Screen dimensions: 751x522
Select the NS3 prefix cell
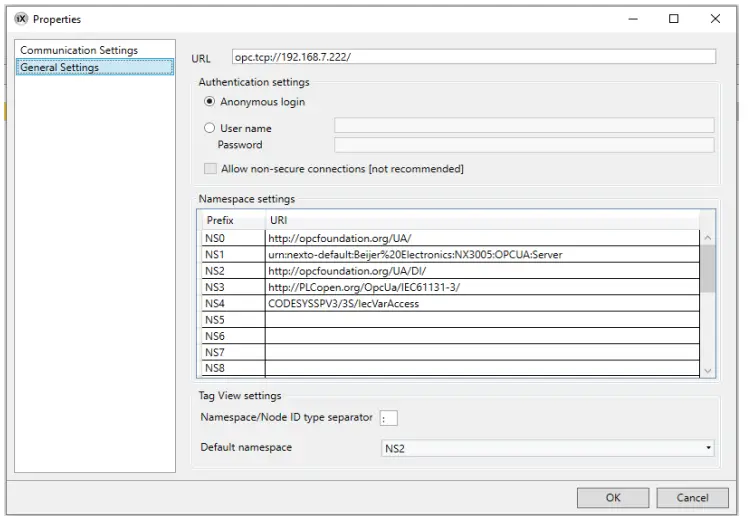(x=233, y=287)
